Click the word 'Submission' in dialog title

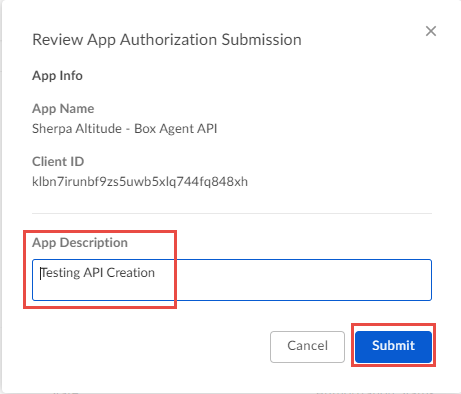click(x=262, y=40)
